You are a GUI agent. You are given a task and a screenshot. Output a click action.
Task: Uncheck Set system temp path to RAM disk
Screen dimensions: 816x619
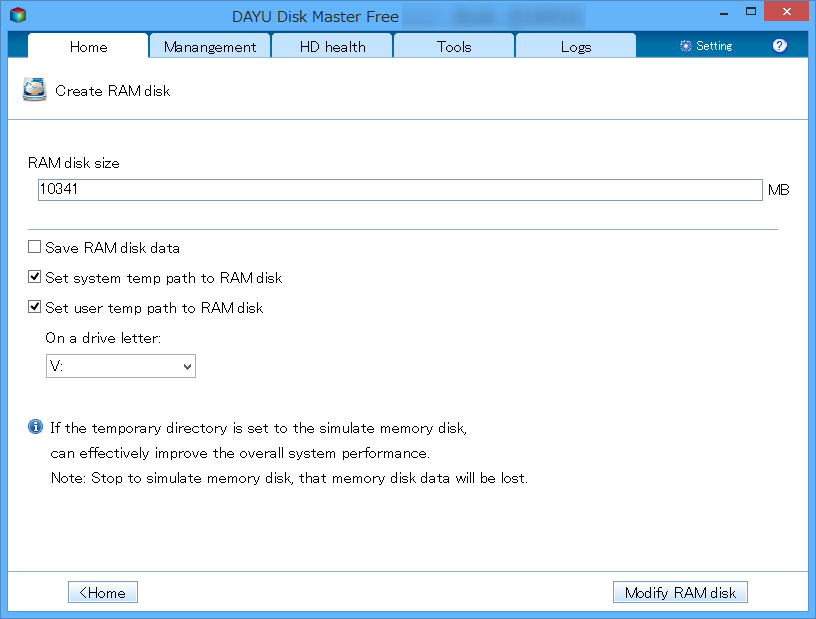click(34, 277)
